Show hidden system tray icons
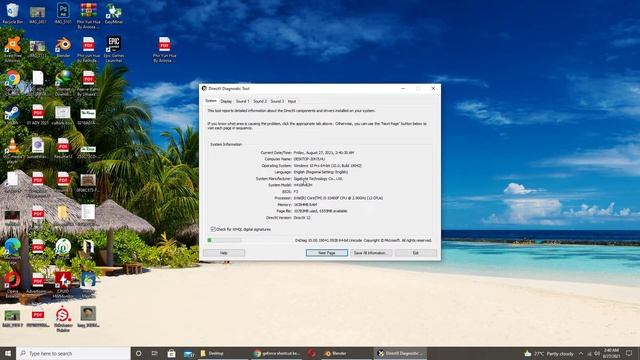Image resolution: width=640 pixels, height=360 pixels. pos(581,353)
